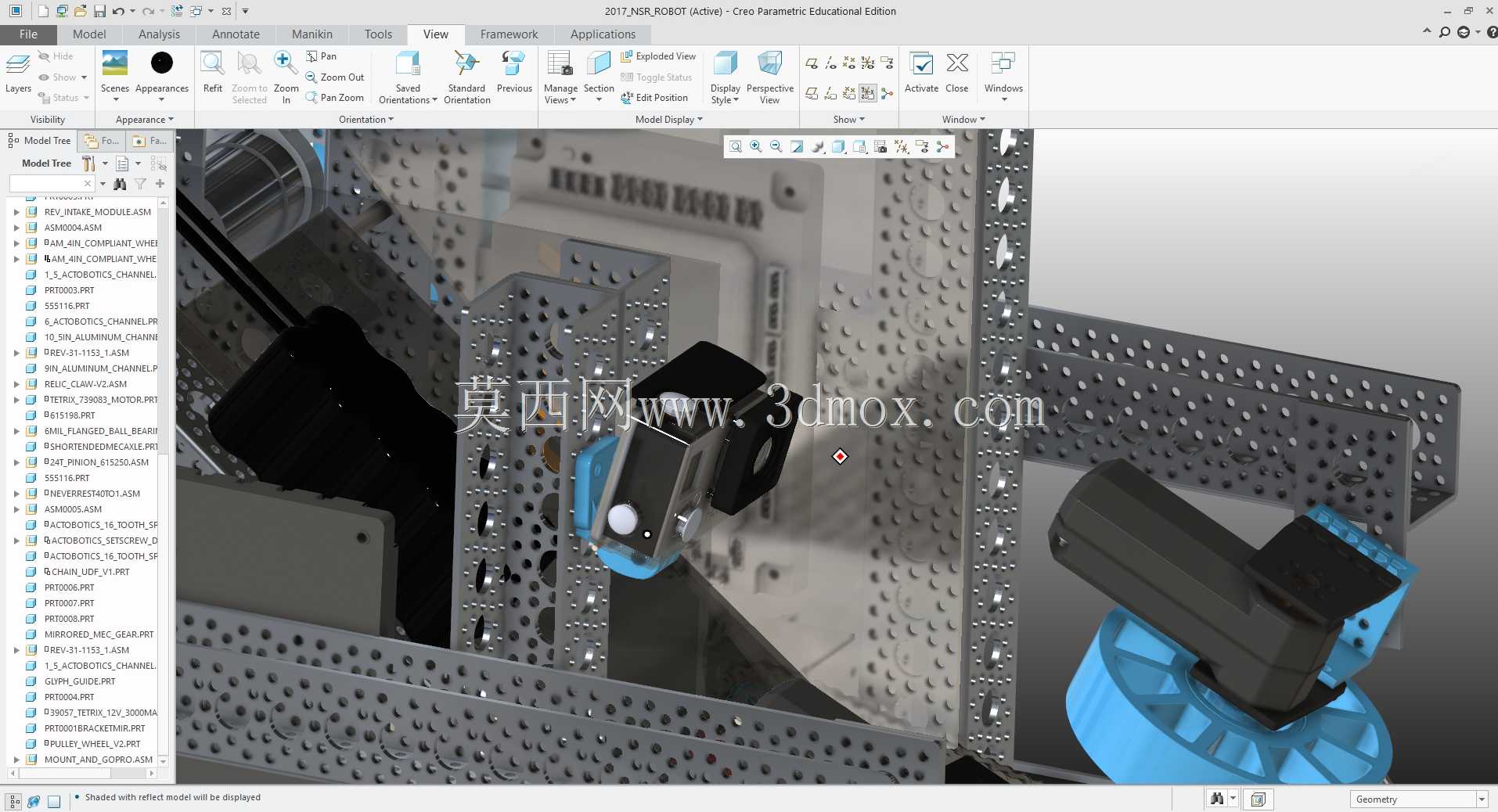Activate the current window
The width and height of the screenshot is (1498, 812).
coord(921,72)
